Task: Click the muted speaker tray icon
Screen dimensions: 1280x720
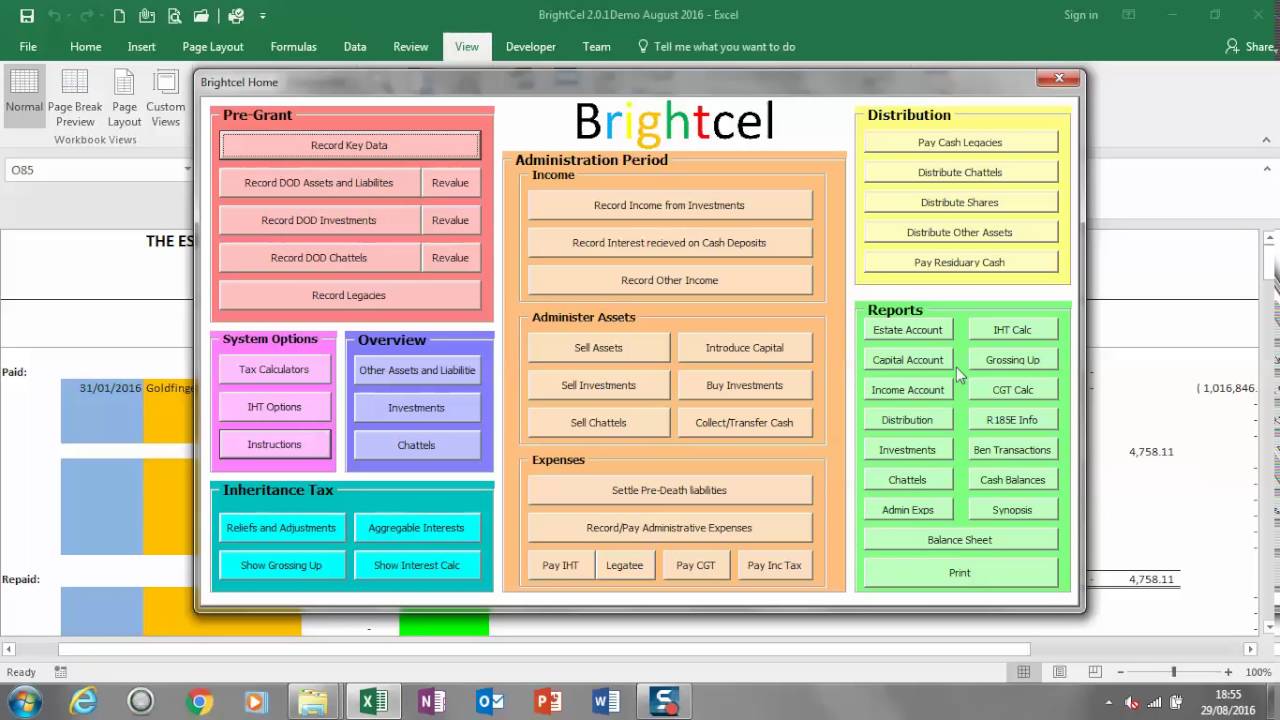Action: point(1132,702)
